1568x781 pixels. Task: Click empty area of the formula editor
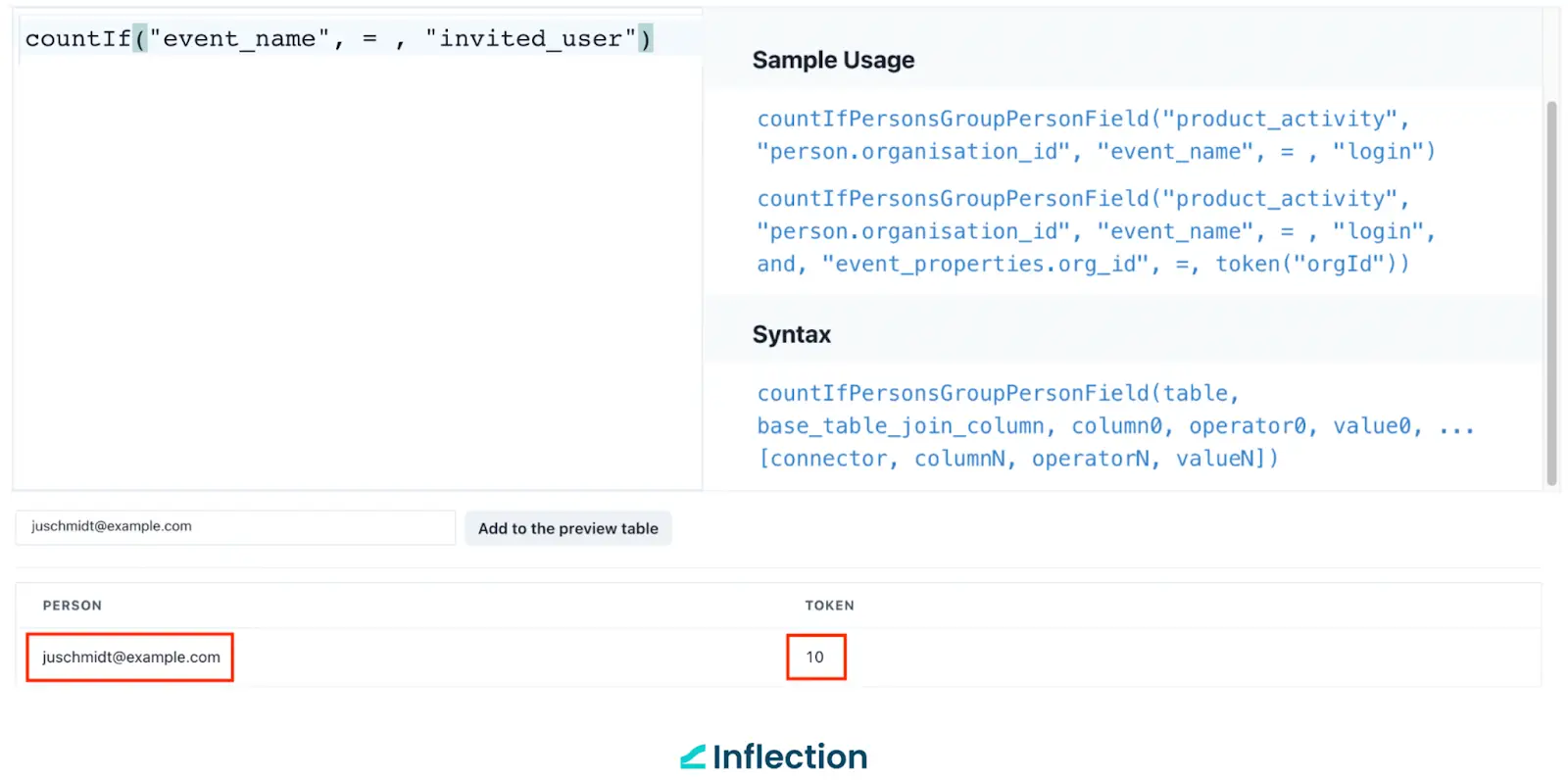coord(358,274)
